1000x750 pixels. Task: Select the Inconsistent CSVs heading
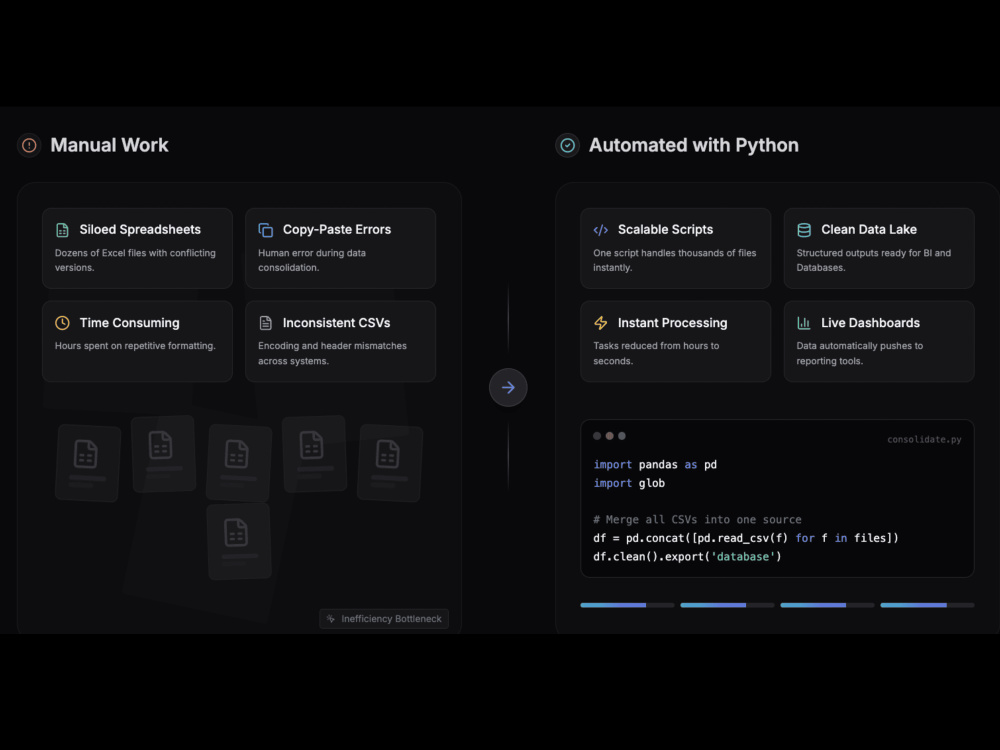pos(336,323)
